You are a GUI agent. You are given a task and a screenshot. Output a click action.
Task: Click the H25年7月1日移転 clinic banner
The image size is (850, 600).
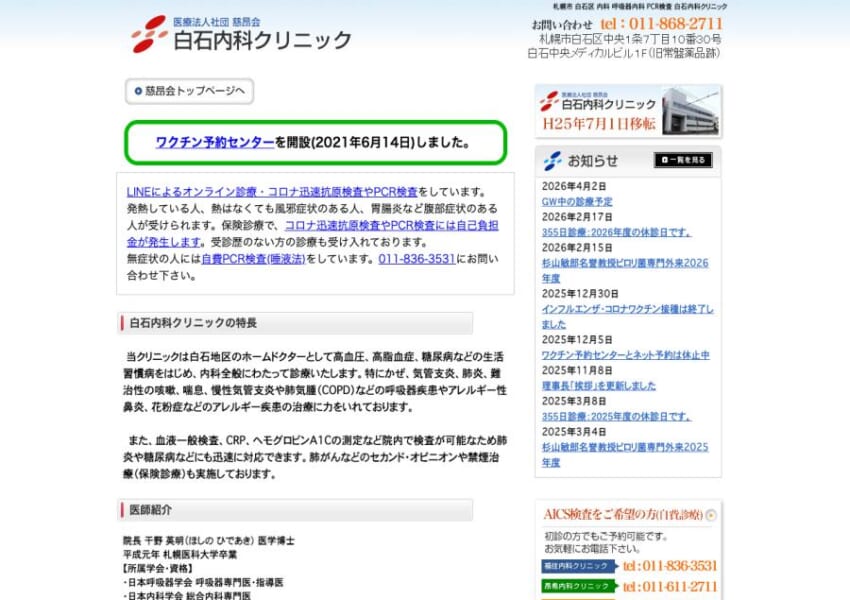pyautogui.click(x=628, y=111)
